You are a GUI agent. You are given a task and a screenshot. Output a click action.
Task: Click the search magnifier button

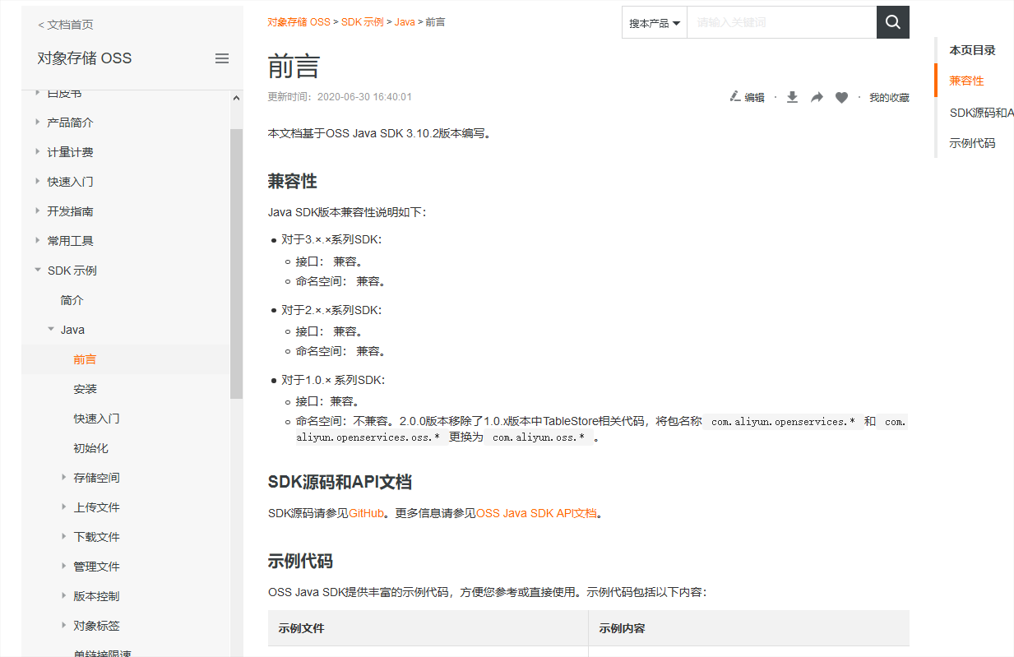point(892,22)
